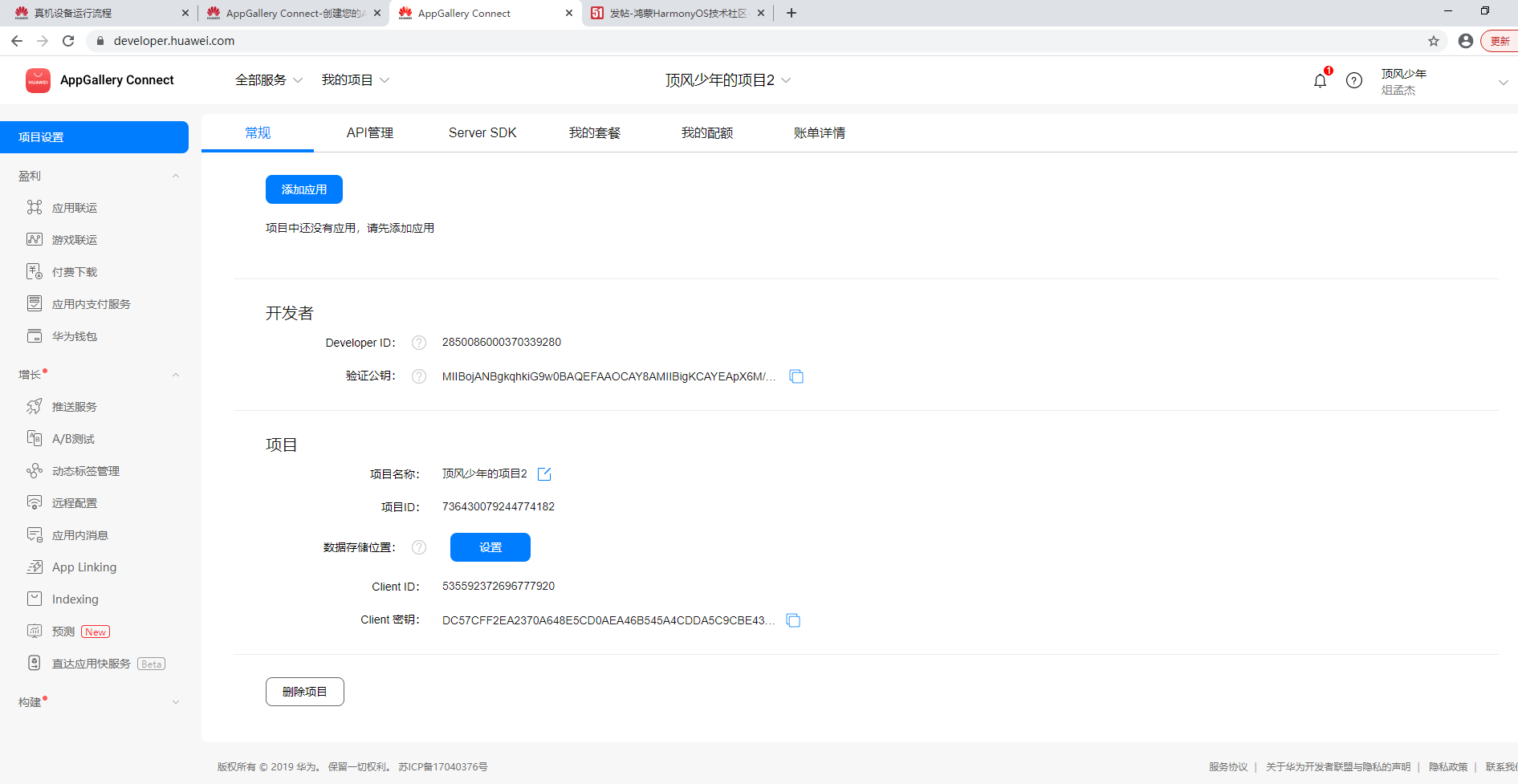The image size is (1518, 784).
Task: Open 关于华为开发者联盟与隐私的声明 link
Action: pos(1338,767)
